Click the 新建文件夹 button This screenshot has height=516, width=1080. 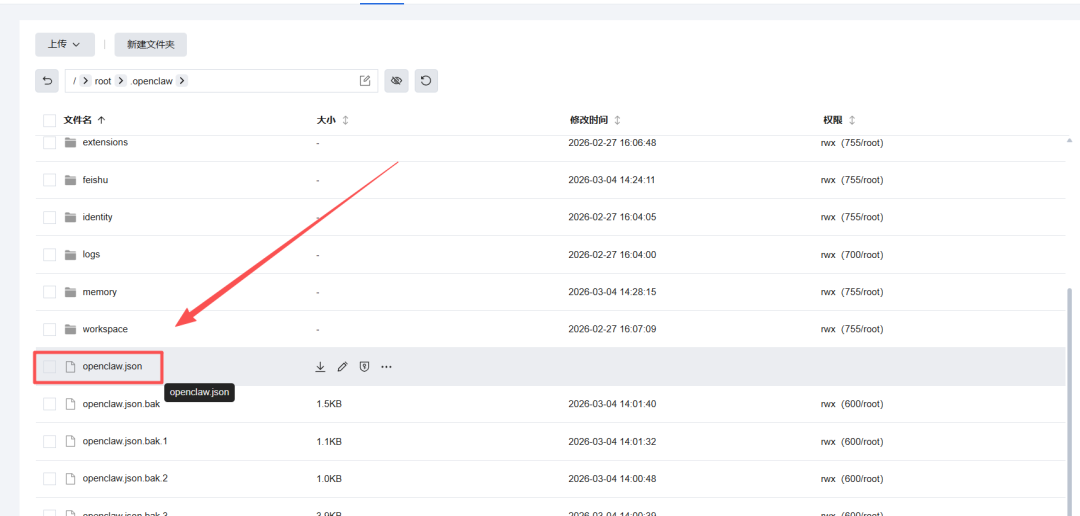[x=151, y=44]
